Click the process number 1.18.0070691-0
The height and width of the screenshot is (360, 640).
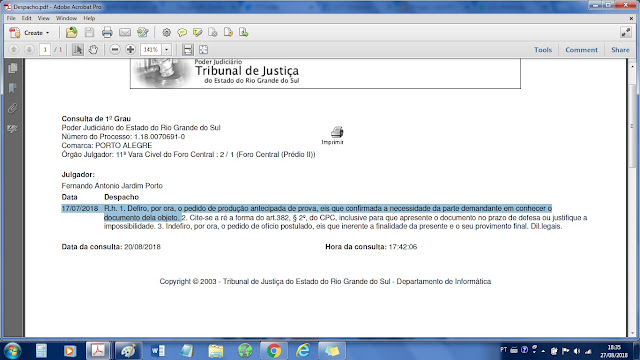click(x=160, y=137)
